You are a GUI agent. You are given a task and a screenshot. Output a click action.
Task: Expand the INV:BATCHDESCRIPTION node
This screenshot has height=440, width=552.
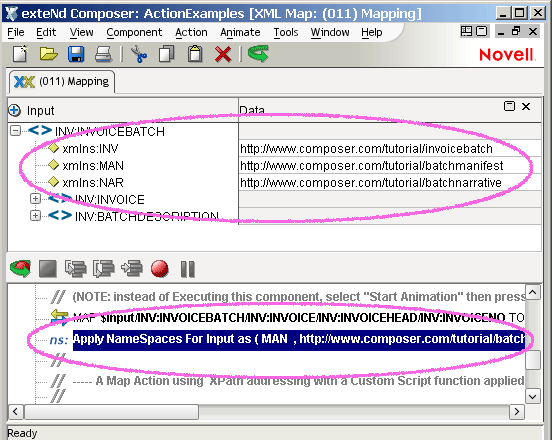[x=35, y=215]
